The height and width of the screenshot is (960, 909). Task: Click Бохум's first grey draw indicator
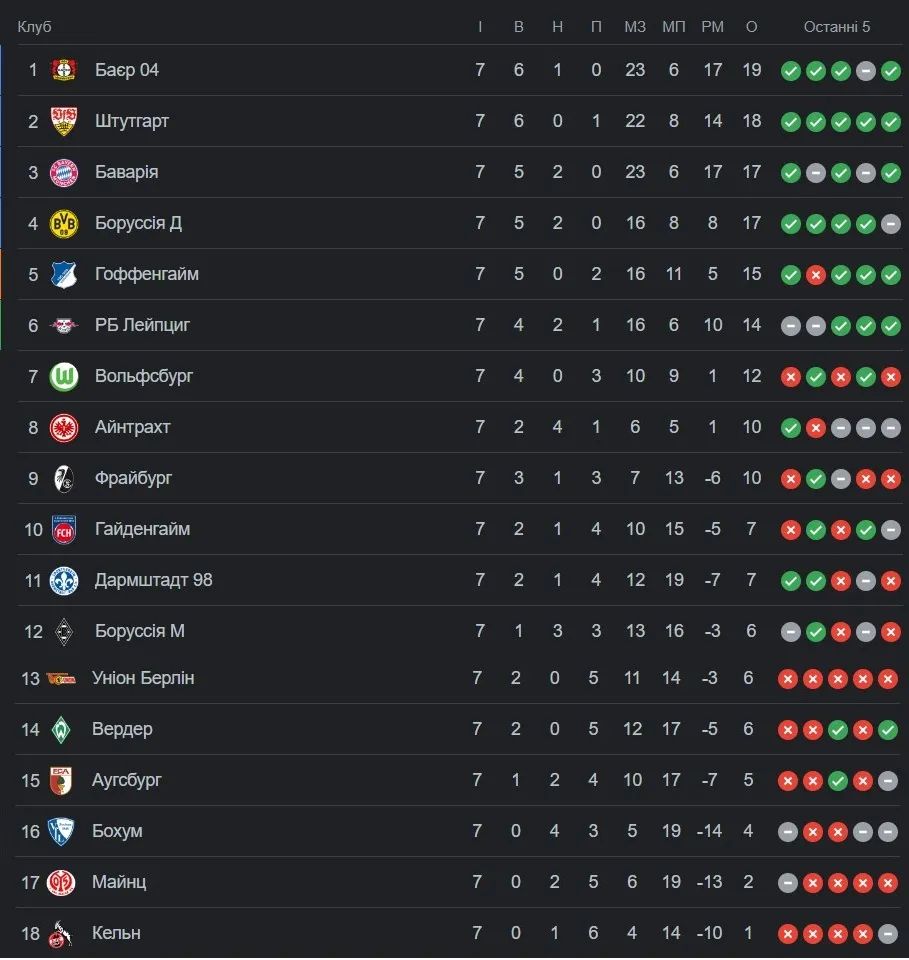788,832
